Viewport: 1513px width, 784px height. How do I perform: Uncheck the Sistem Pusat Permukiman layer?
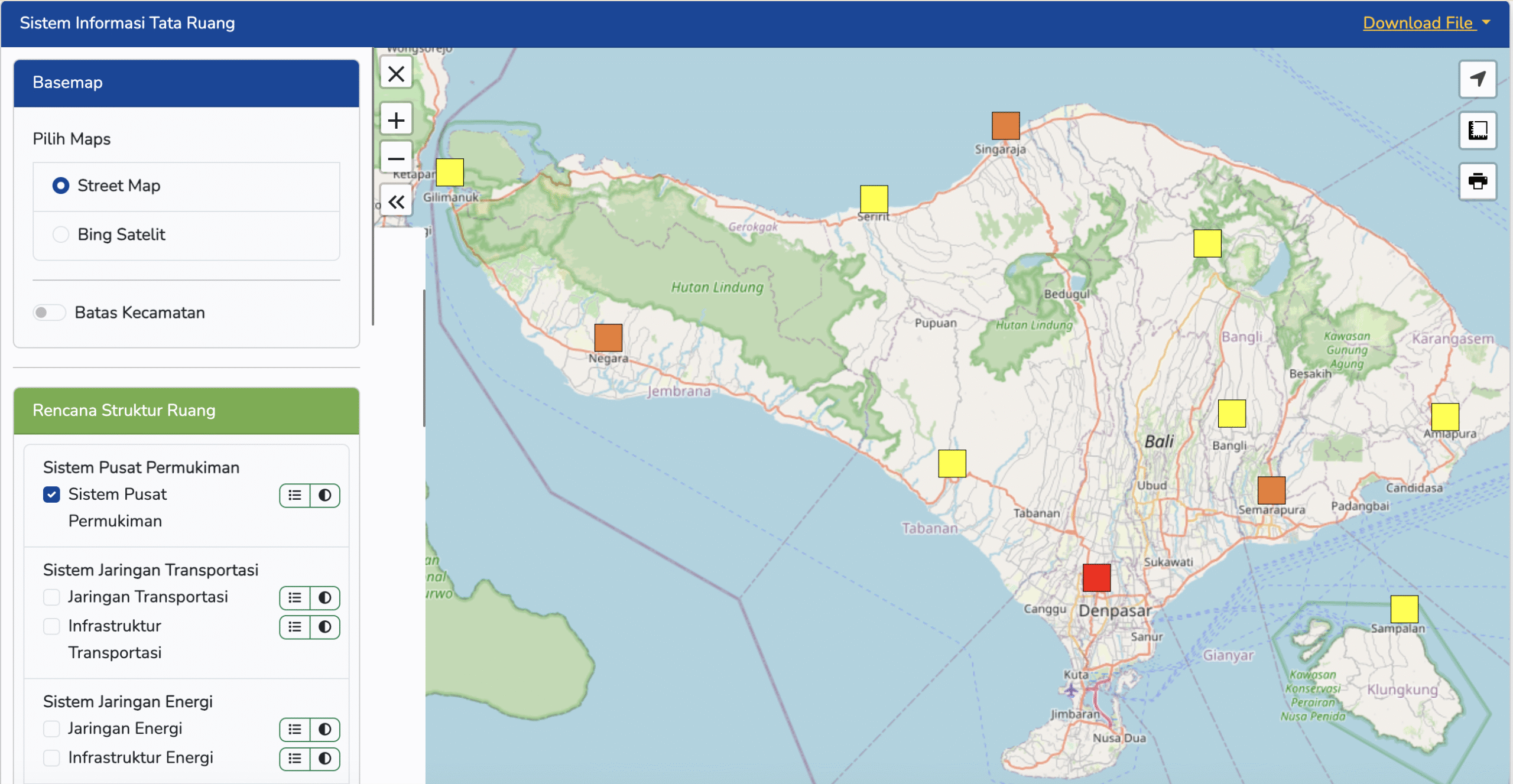51,495
